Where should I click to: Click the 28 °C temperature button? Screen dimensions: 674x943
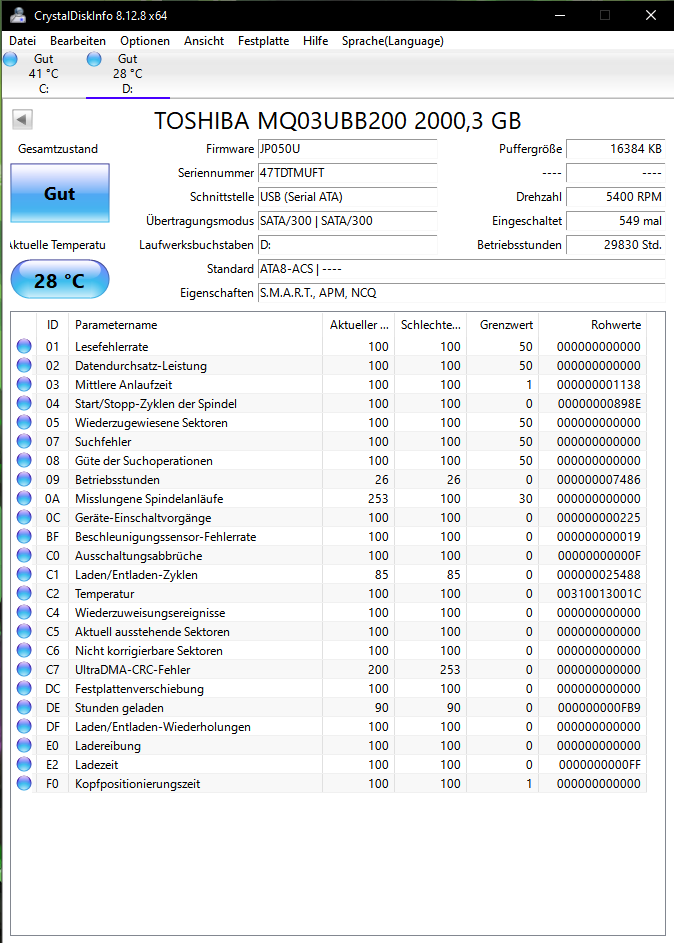(60, 280)
